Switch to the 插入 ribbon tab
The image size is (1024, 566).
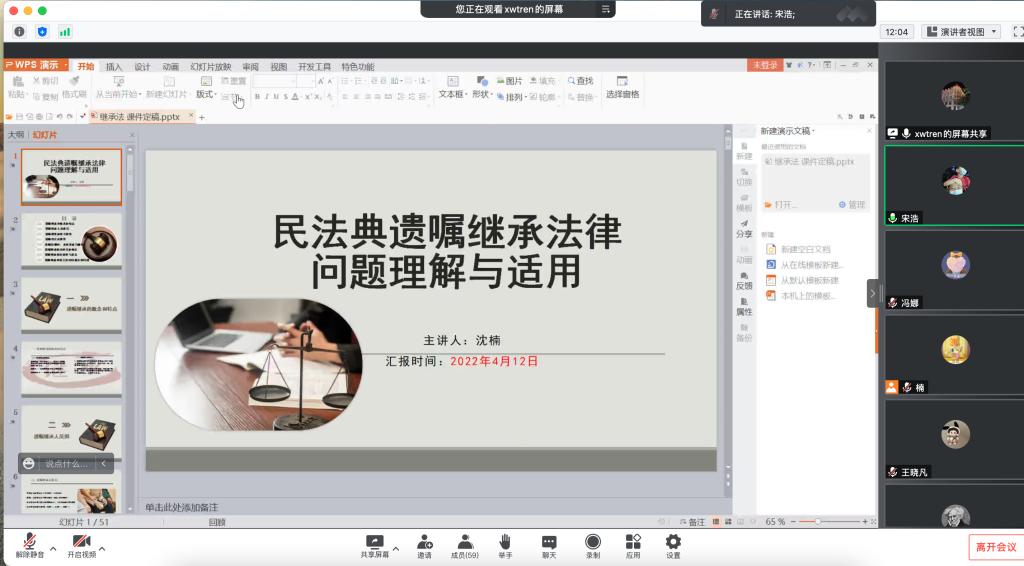(x=114, y=67)
